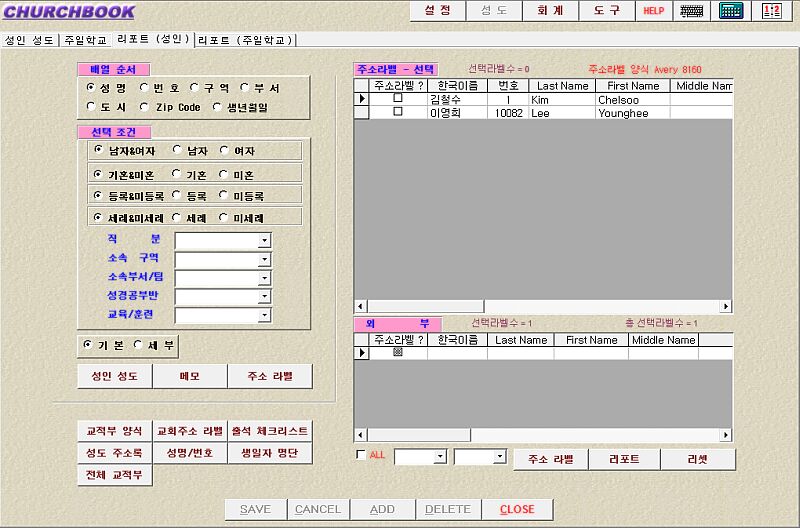800x528 pixels.
Task: Select the 구역 sort order radio
Action: 194,88
